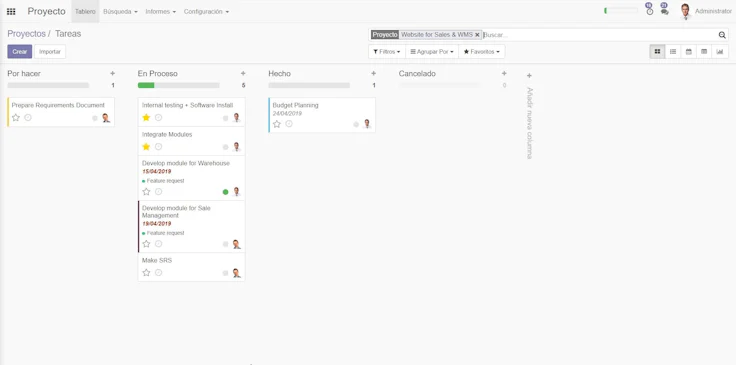Image resolution: width=736 pixels, height=365 pixels.
Task: Click assignee avatar on Integrate Modules card
Action: point(236,147)
